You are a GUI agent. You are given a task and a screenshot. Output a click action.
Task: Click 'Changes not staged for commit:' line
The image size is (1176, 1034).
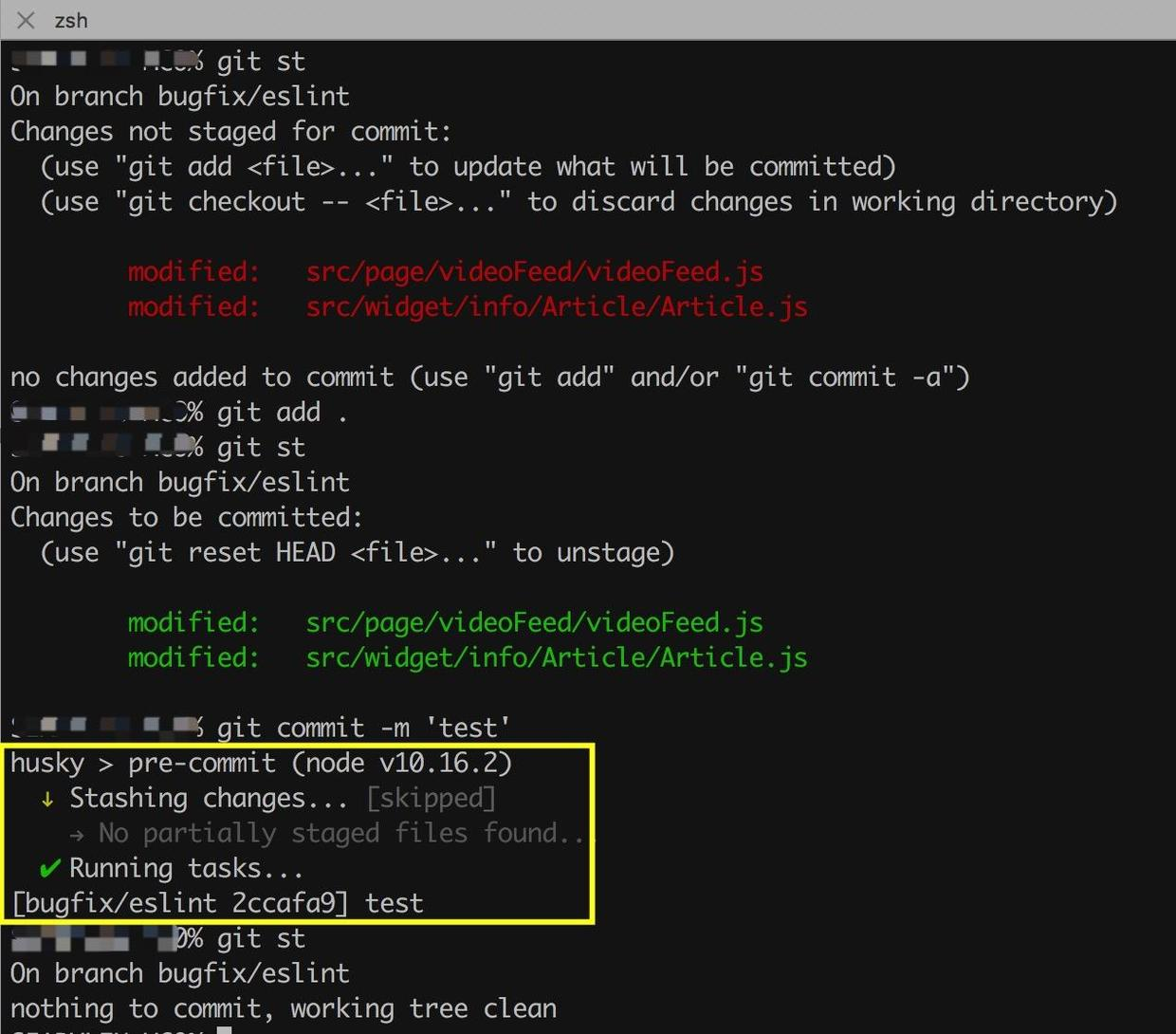(x=230, y=132)
